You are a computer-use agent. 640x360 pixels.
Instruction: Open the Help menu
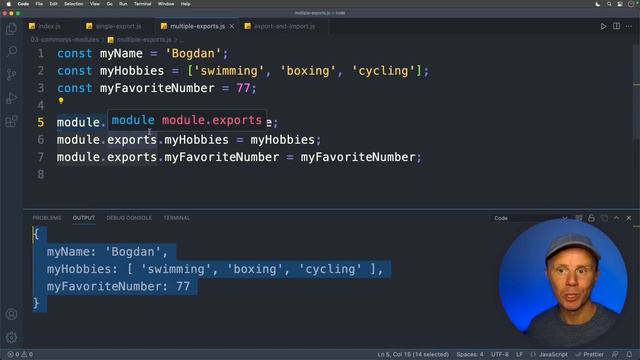point(185,4)
